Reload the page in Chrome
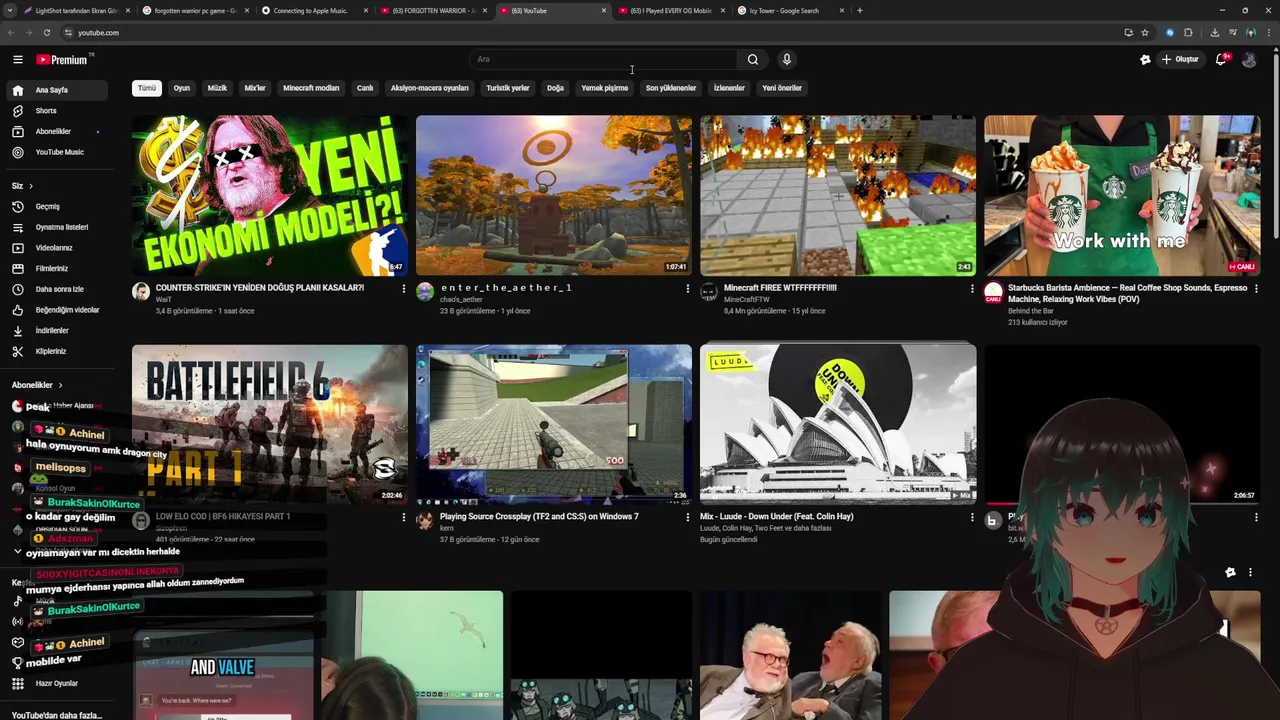Image resolution: width=1280 pixels, height=720 pixels. click(47, 33)
